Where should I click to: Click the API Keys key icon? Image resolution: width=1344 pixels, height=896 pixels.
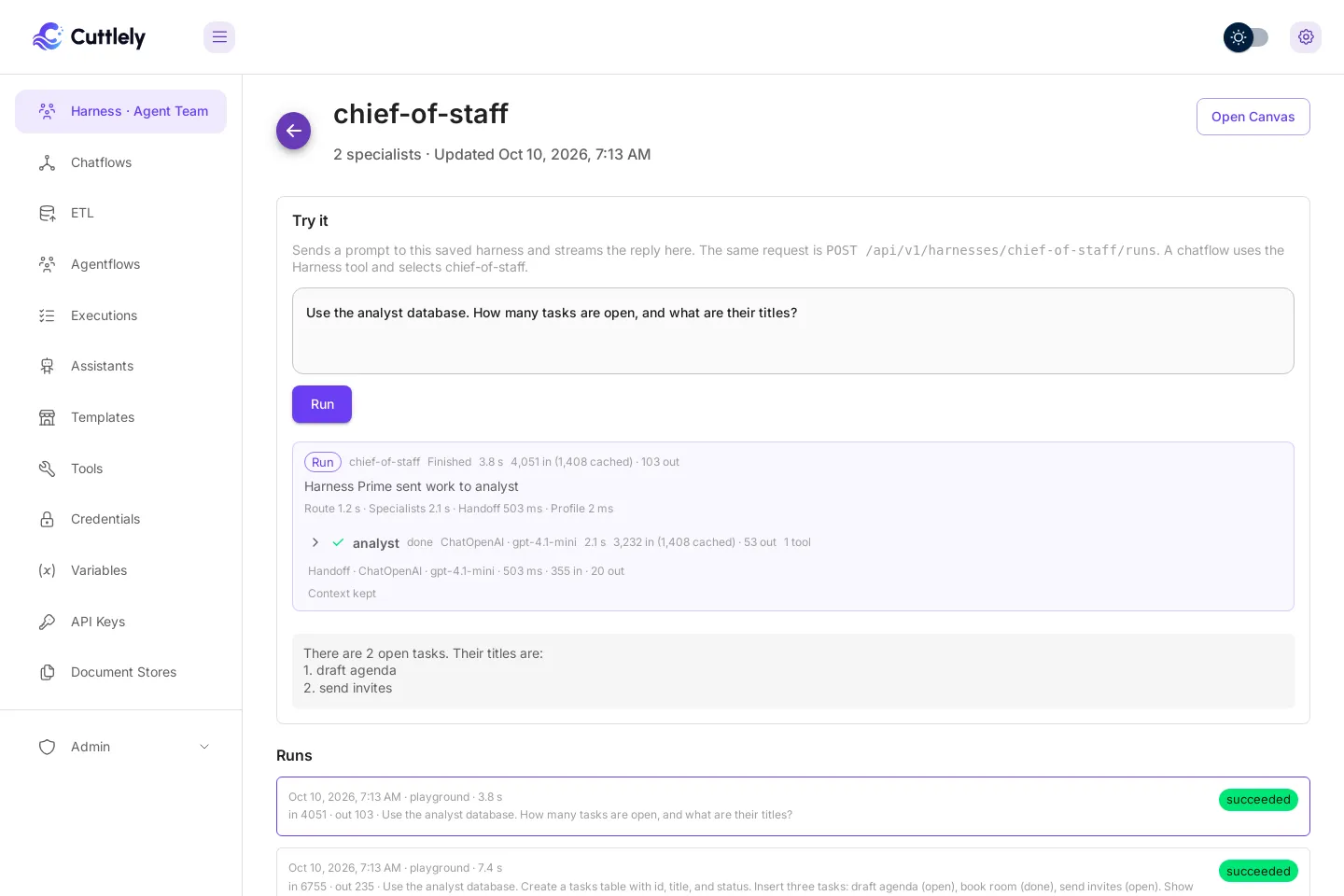click(47, 622)
